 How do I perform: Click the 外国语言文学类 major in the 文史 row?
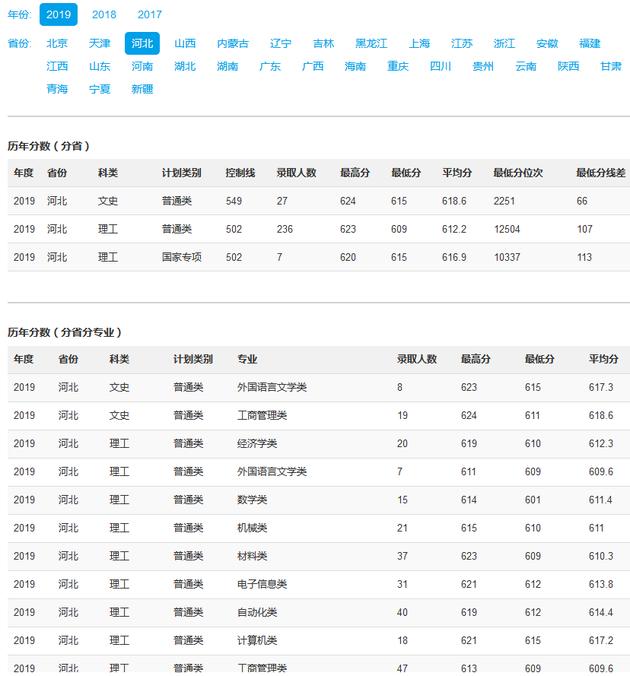[x=272, y=387]
